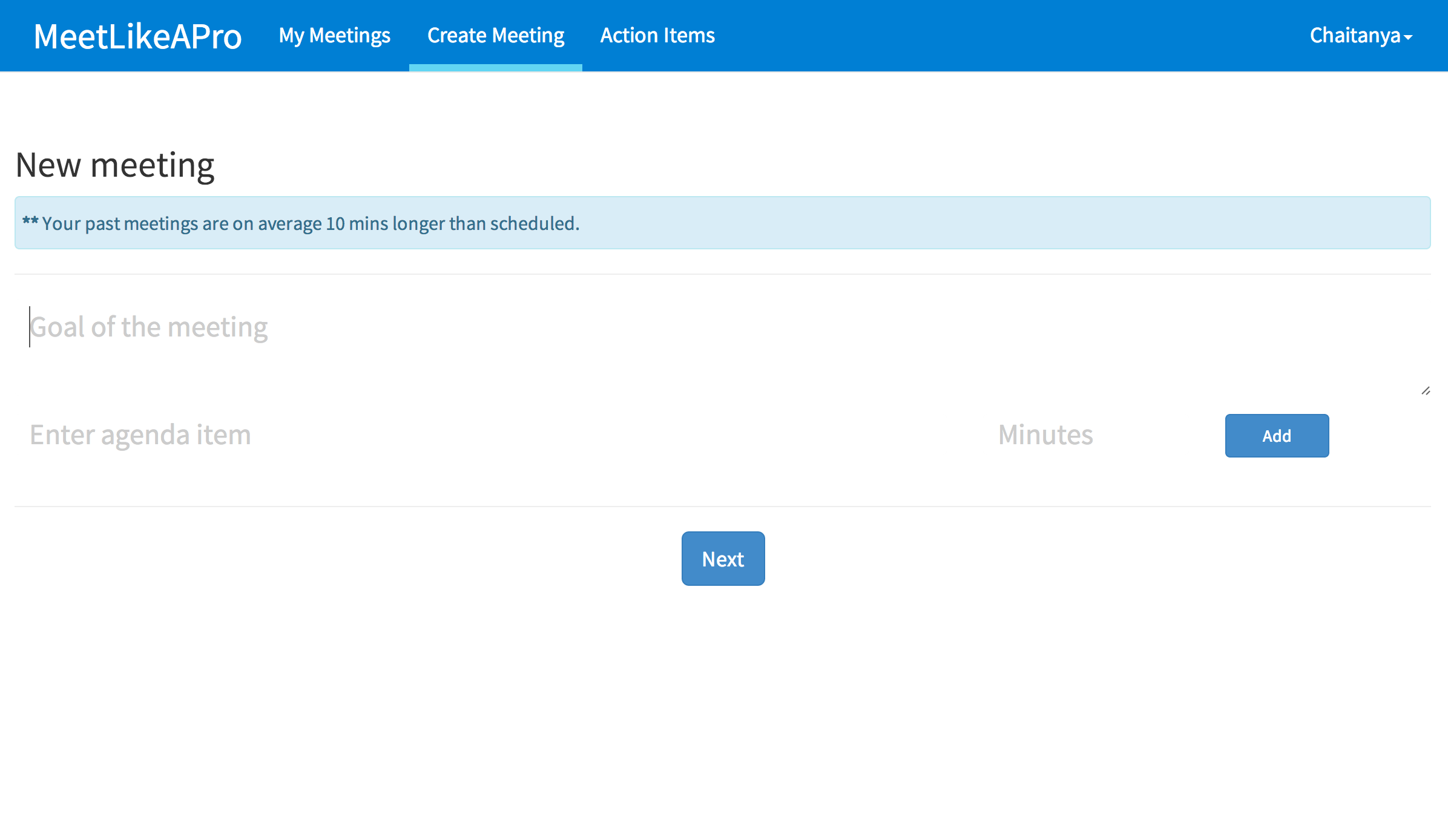Click the MeetLikeAPro brand logo
1448x840 pixels.
137,36
